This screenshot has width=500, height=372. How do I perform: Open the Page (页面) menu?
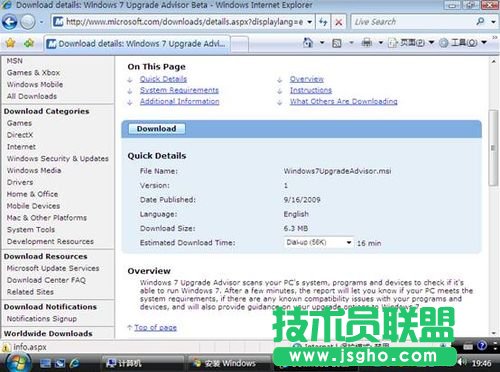pos(412,43)
